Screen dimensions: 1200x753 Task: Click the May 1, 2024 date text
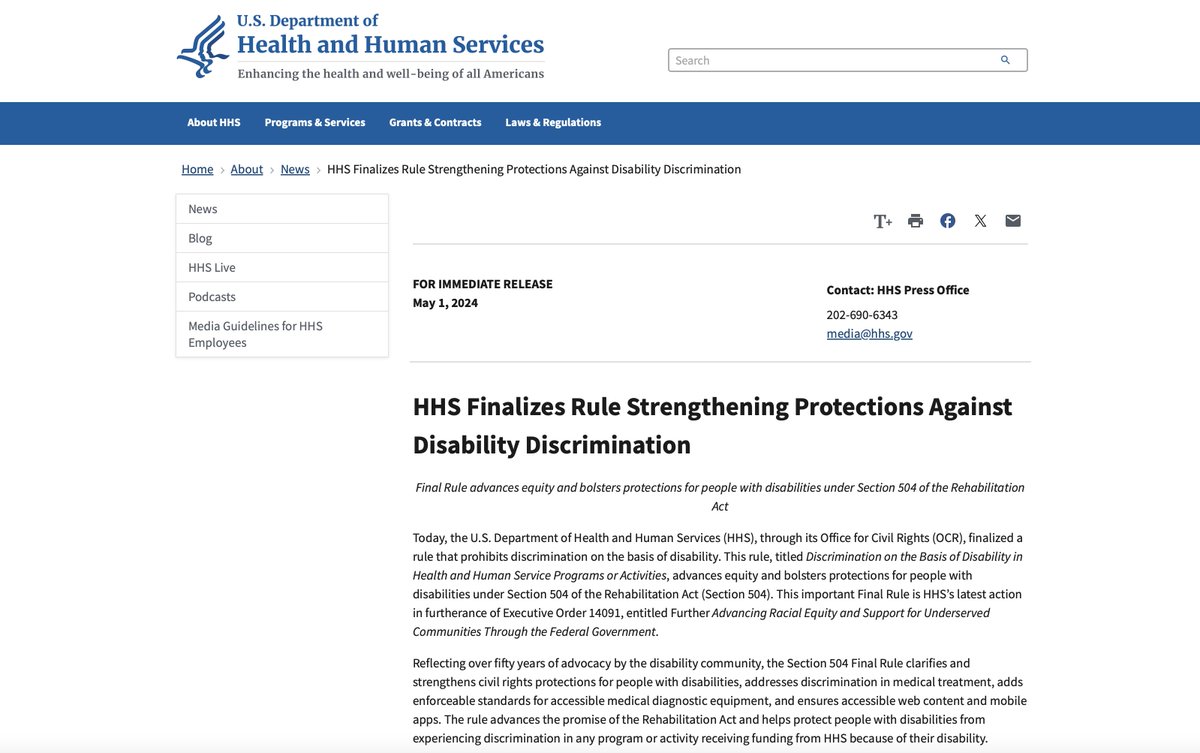[445, 303]
